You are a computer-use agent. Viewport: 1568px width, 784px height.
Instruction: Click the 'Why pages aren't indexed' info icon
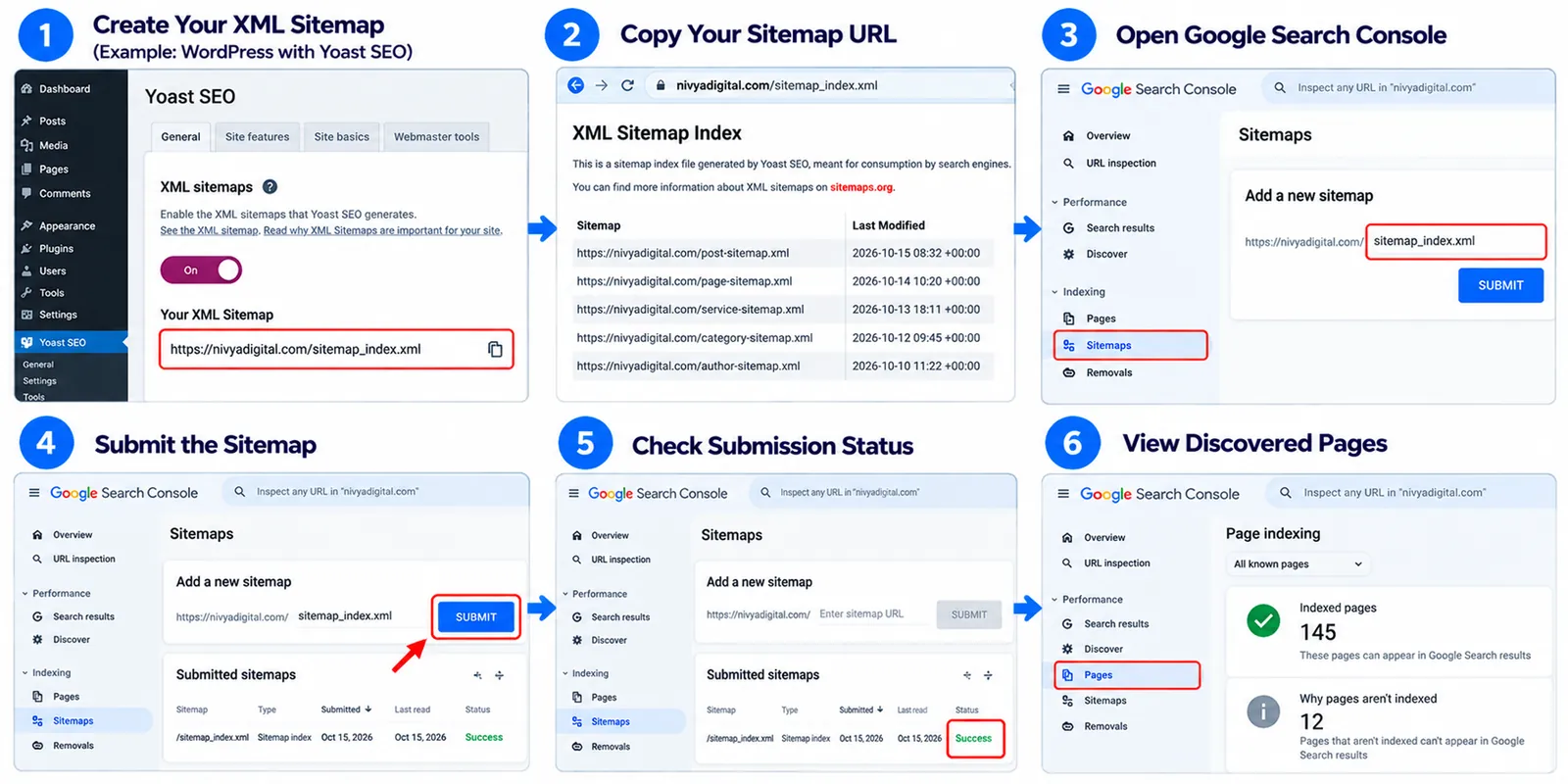pos(1263,712)
